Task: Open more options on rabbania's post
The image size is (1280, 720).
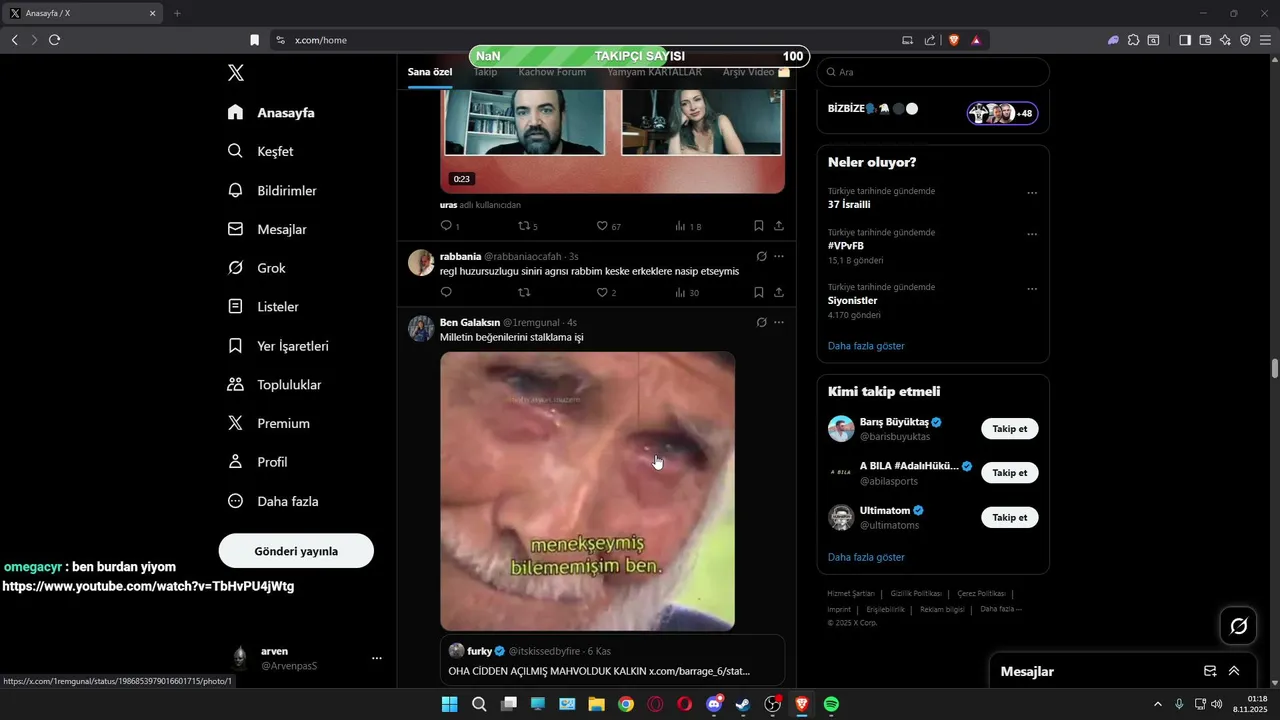Action: pyautogui.click(x=779, y=257)
